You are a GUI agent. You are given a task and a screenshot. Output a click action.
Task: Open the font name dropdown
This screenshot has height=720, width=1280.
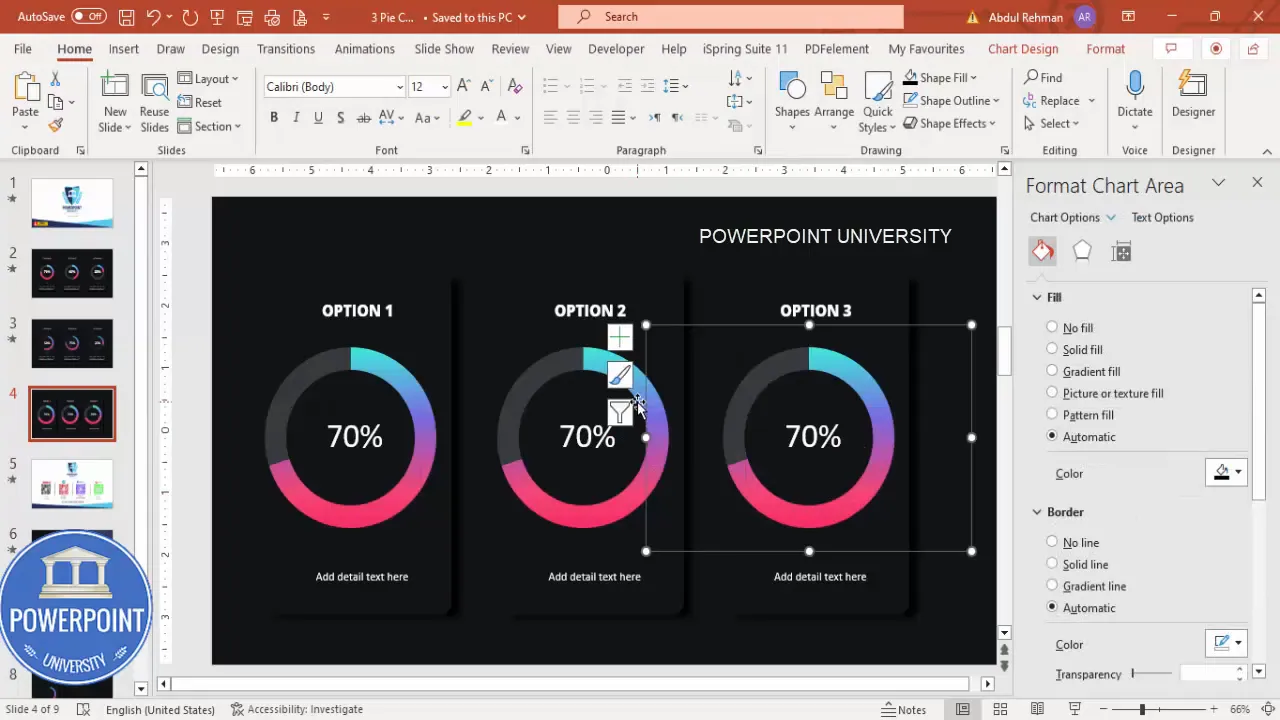[x=400, y=87]
